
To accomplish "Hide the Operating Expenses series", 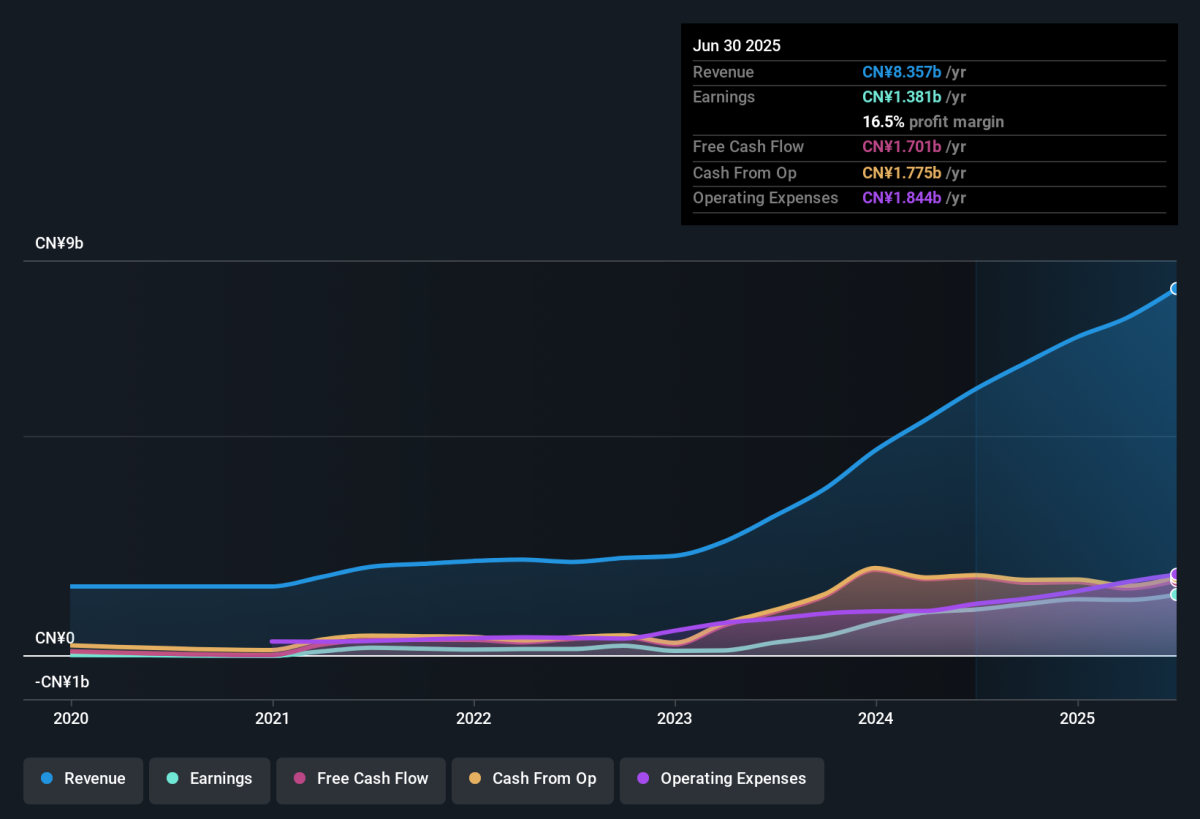I will [721, 779].
